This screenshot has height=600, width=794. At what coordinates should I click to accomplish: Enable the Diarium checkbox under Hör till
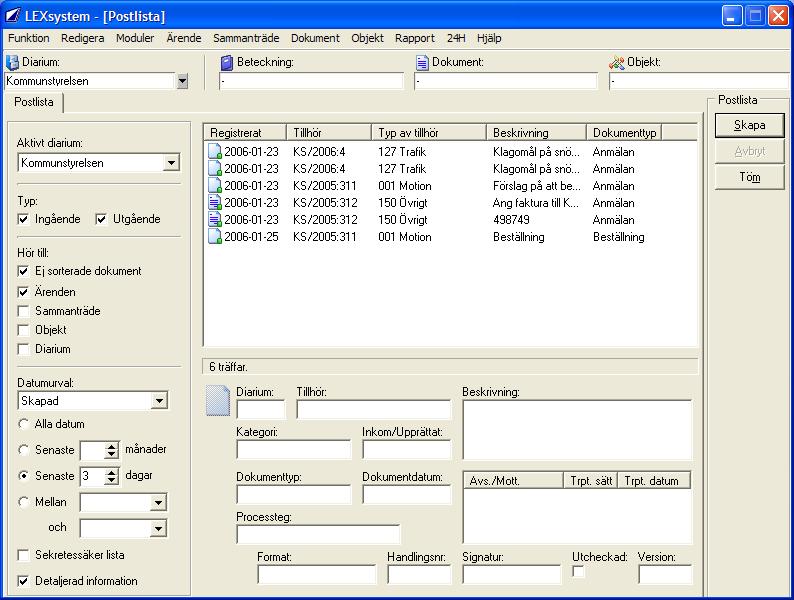pyautogui.click(x=23, y=349)
